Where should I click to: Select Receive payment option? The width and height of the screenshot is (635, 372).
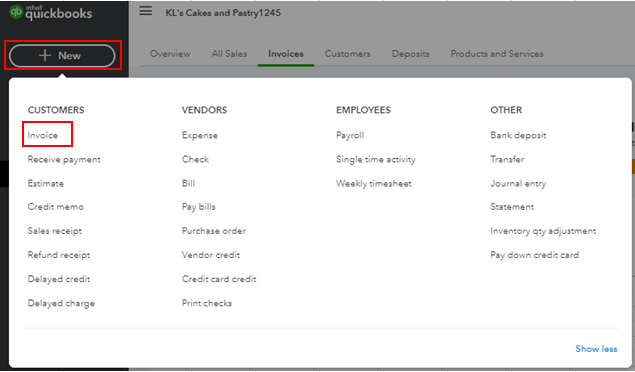[64, 159]
